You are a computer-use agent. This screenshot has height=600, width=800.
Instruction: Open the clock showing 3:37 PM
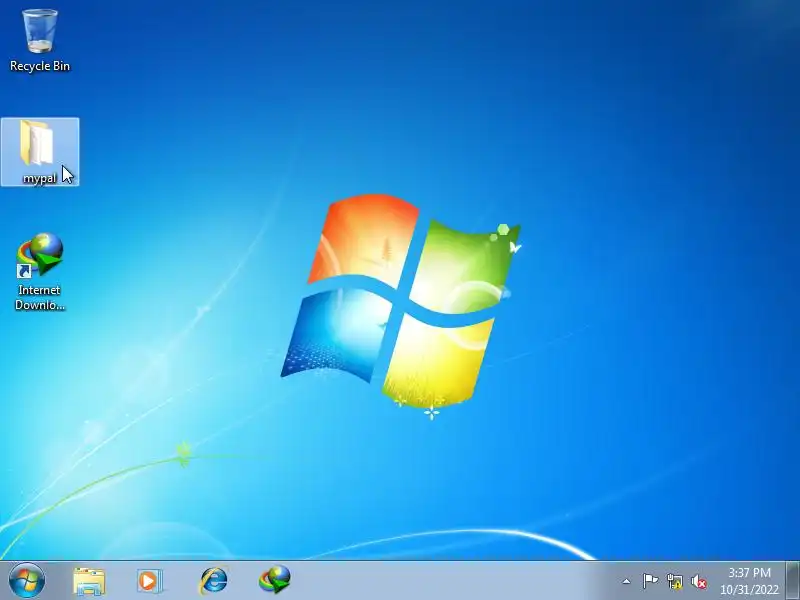[x=749, y=581]
